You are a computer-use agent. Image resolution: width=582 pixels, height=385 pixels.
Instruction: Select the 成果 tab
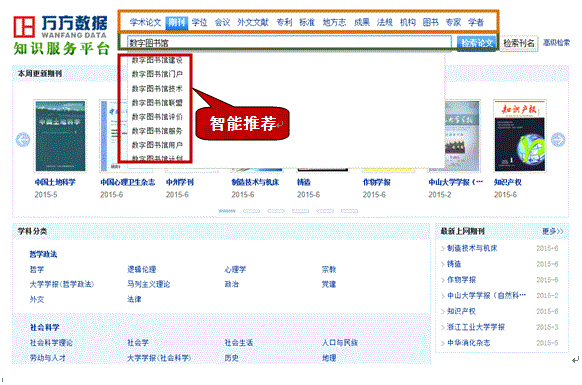coord(362,23)
